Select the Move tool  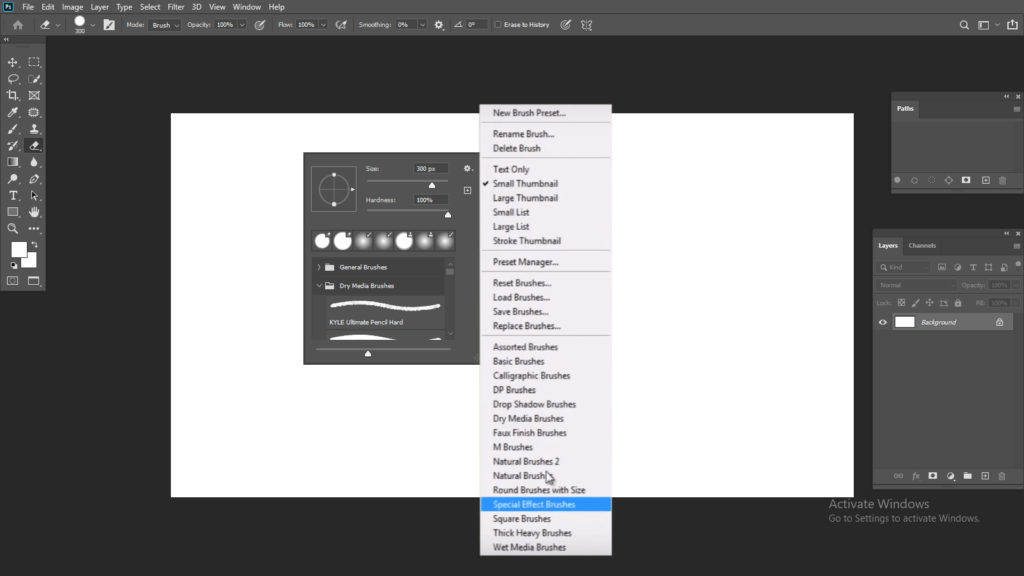(x=12, y=62)
